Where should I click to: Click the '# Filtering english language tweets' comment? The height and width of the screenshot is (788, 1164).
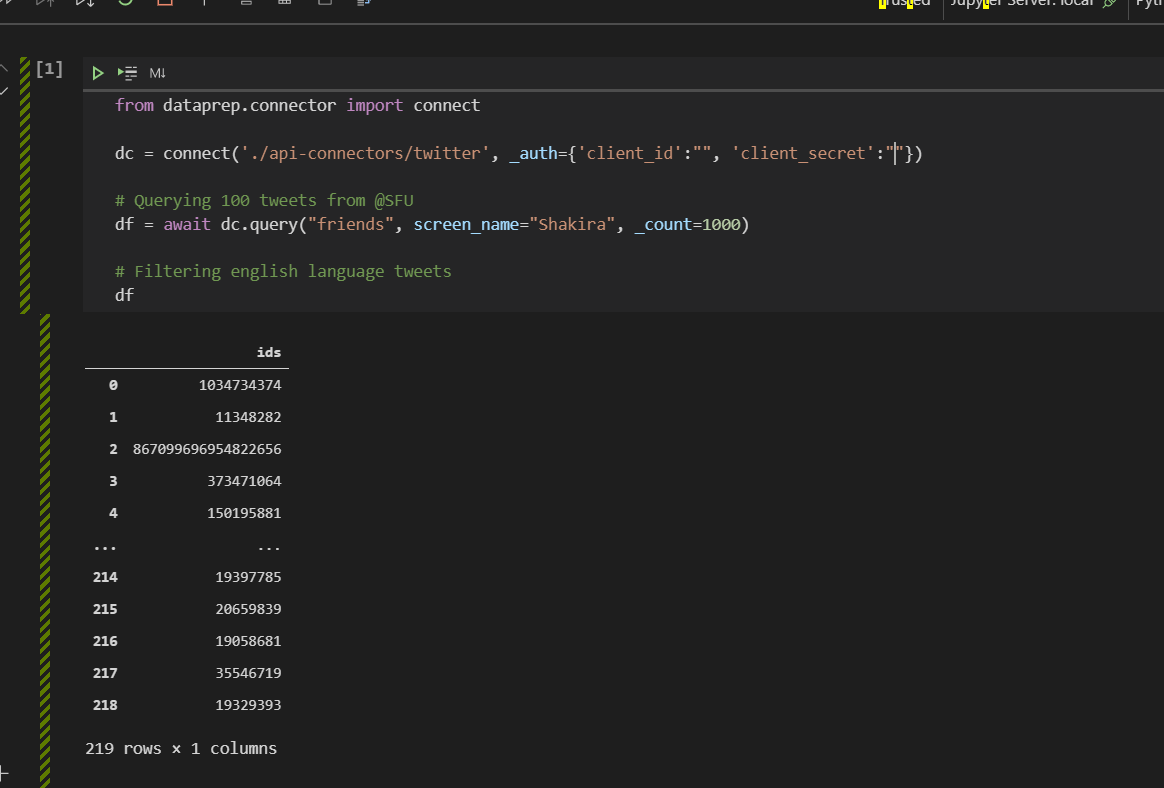coord(284,271)
